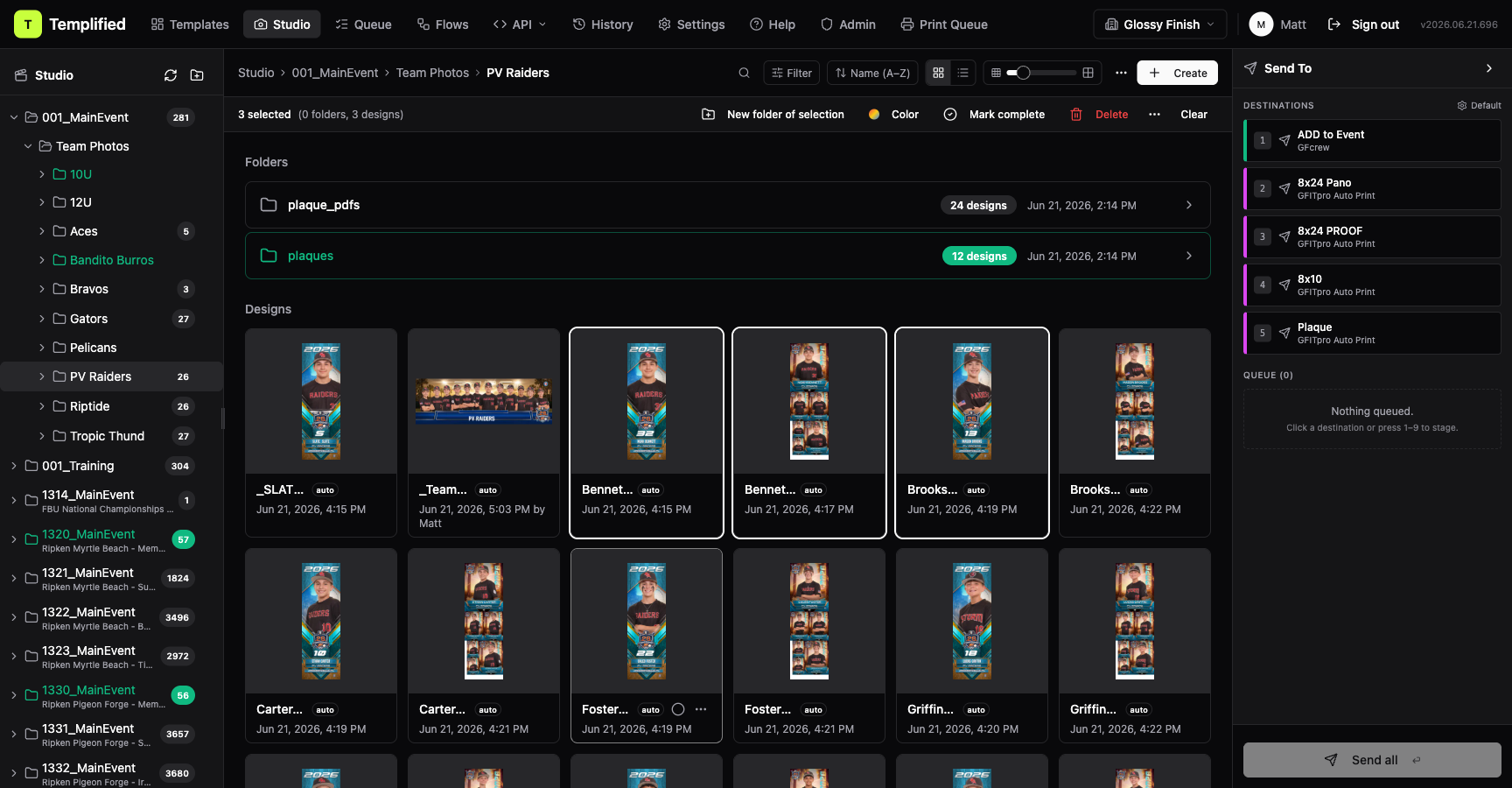Open the Print Queue tab

click(944, 25)
